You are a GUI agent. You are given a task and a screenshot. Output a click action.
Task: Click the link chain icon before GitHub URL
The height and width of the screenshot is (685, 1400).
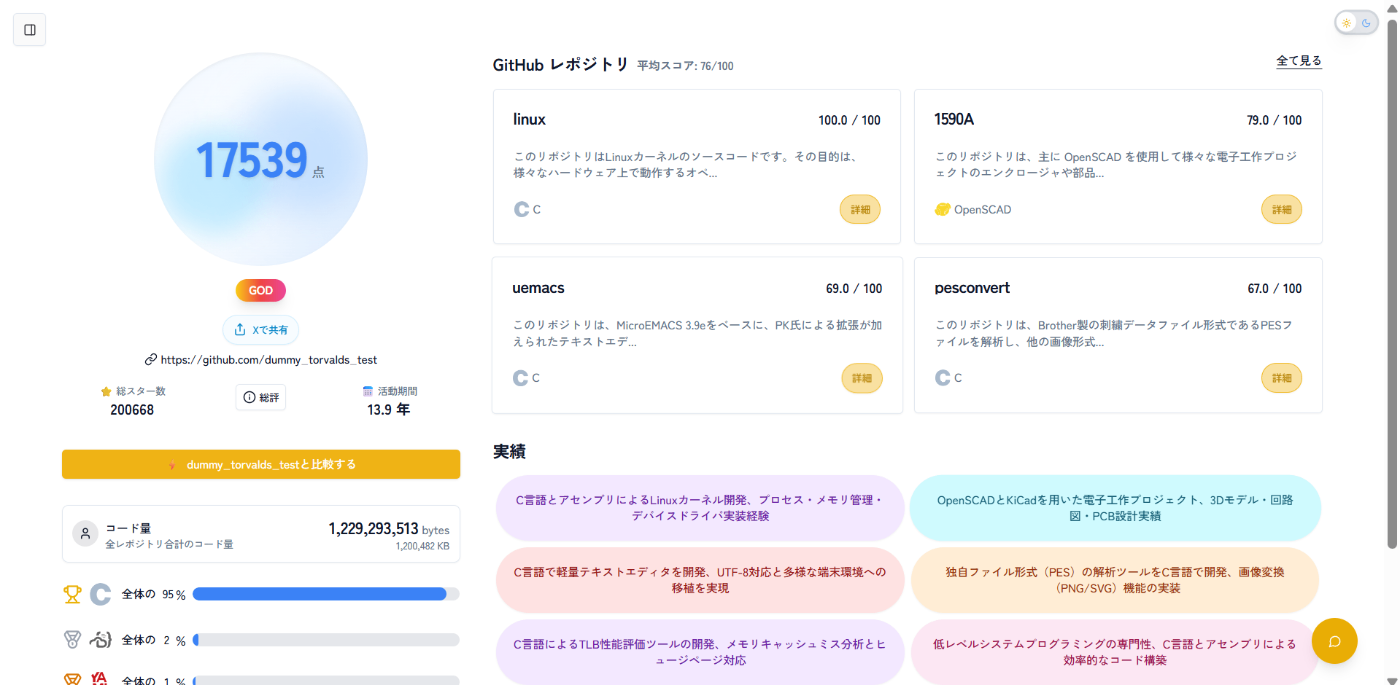coord(151,359)
